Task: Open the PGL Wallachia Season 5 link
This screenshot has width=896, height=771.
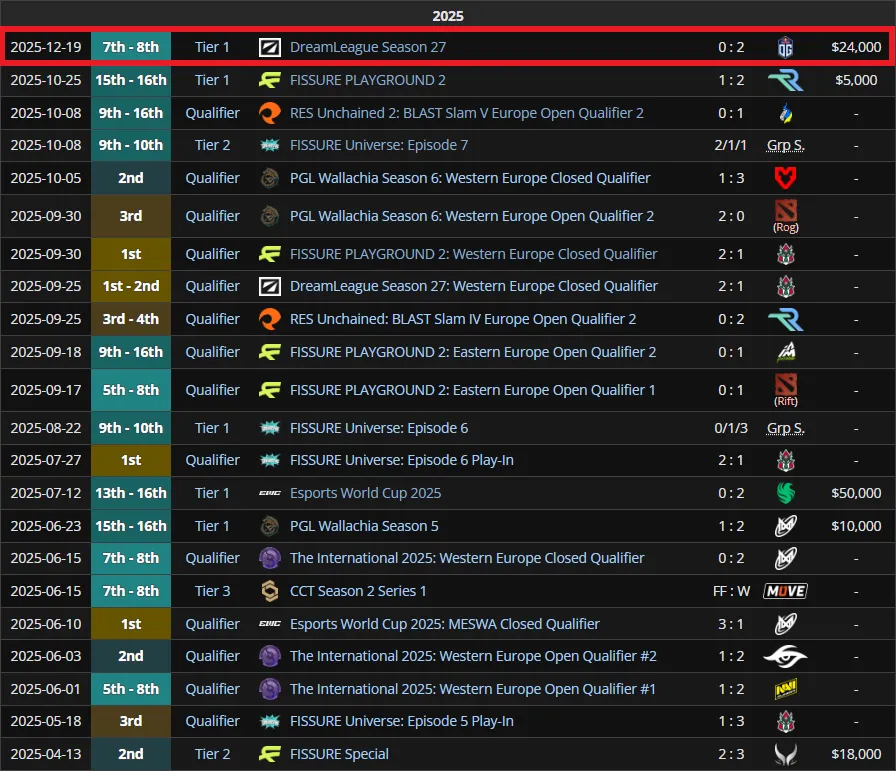Action: 364,526
